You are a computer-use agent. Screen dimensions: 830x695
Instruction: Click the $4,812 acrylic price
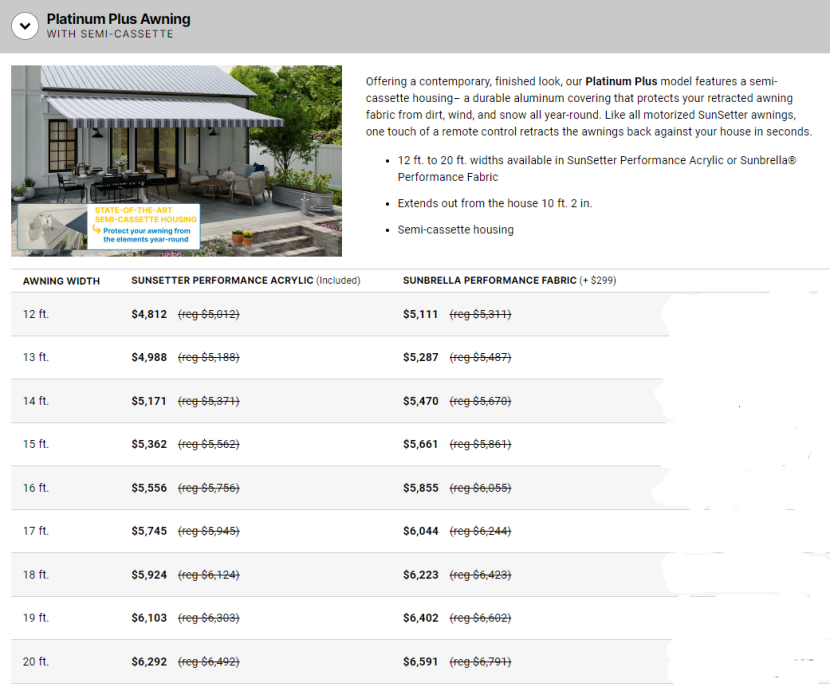pos(149,314)
